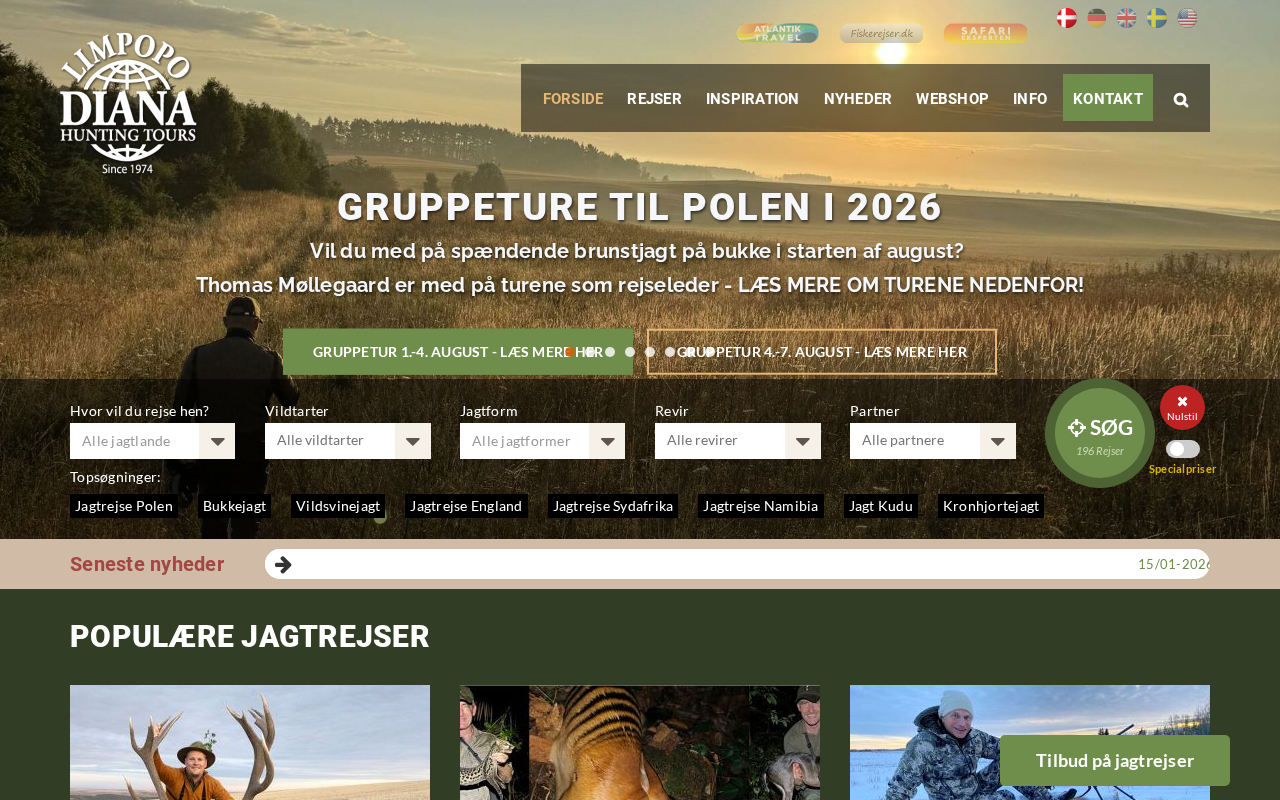Open the Jagtrejse Polen top search link
Image resolution: width=1280 pixels, height=800 pixels.
click(x=124, y=506)
